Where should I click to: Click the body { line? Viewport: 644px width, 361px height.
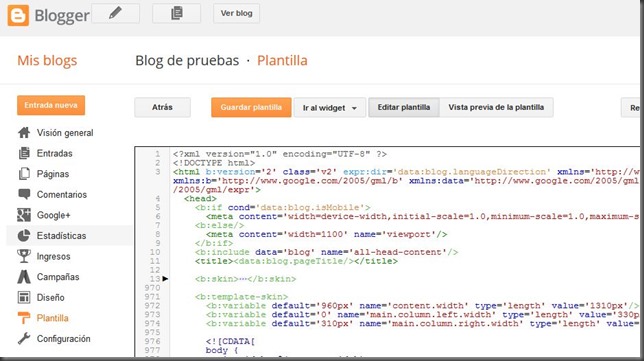[222, 350]
